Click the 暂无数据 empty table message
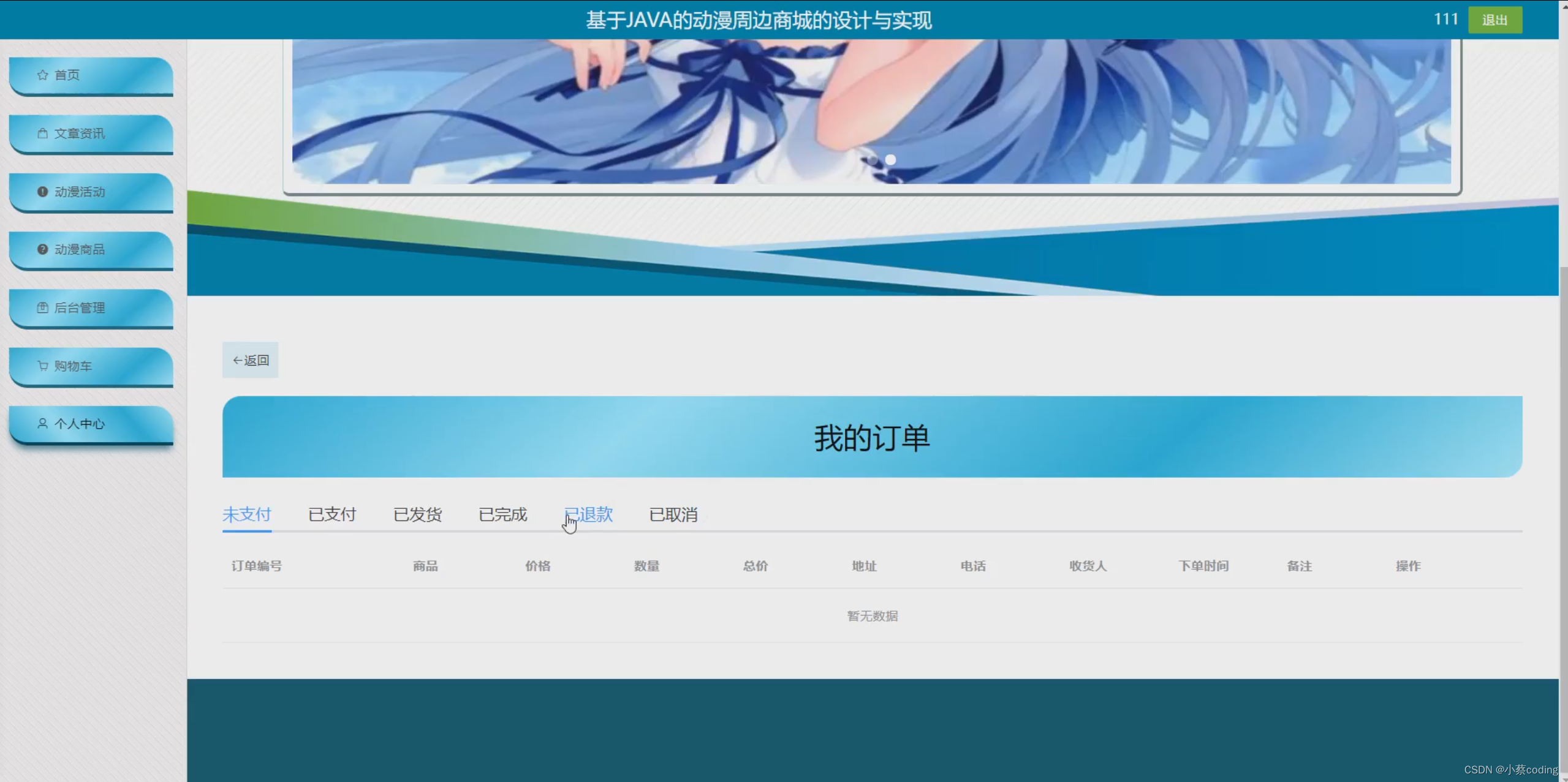The image size is (1568, 782). [872, 616]
